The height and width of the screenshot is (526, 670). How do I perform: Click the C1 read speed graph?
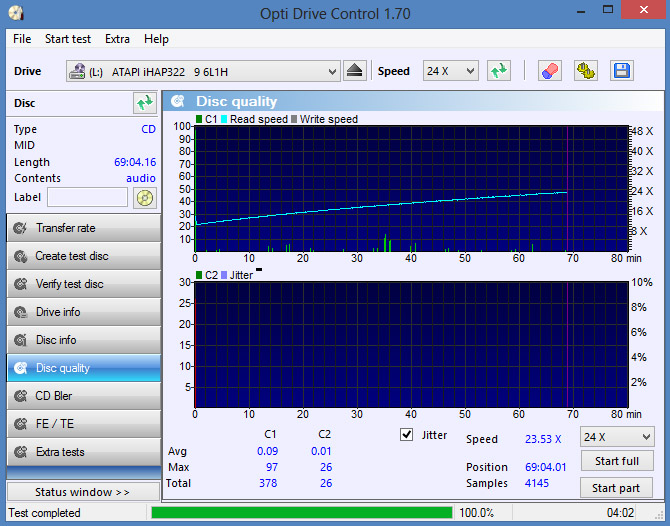click(411, 188)
